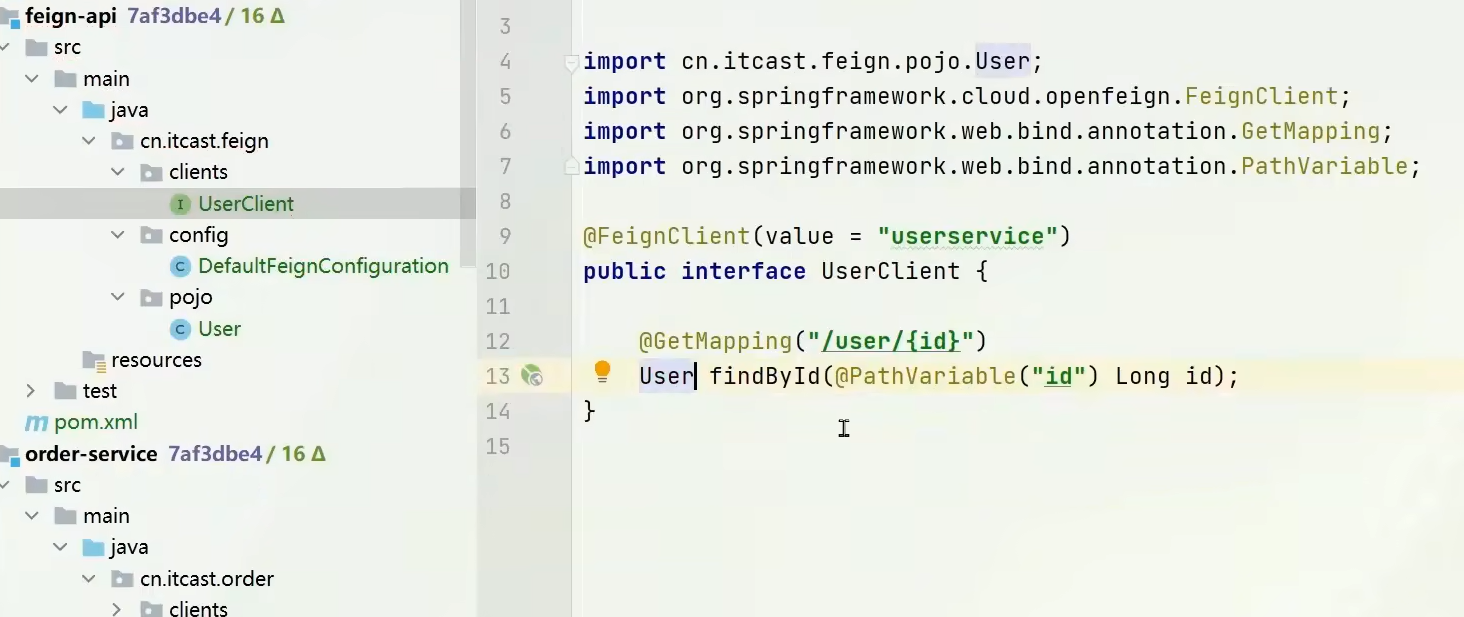Click the feign-api module icon
Viewport: 1464px width, 617px height.
coord(10,16)
